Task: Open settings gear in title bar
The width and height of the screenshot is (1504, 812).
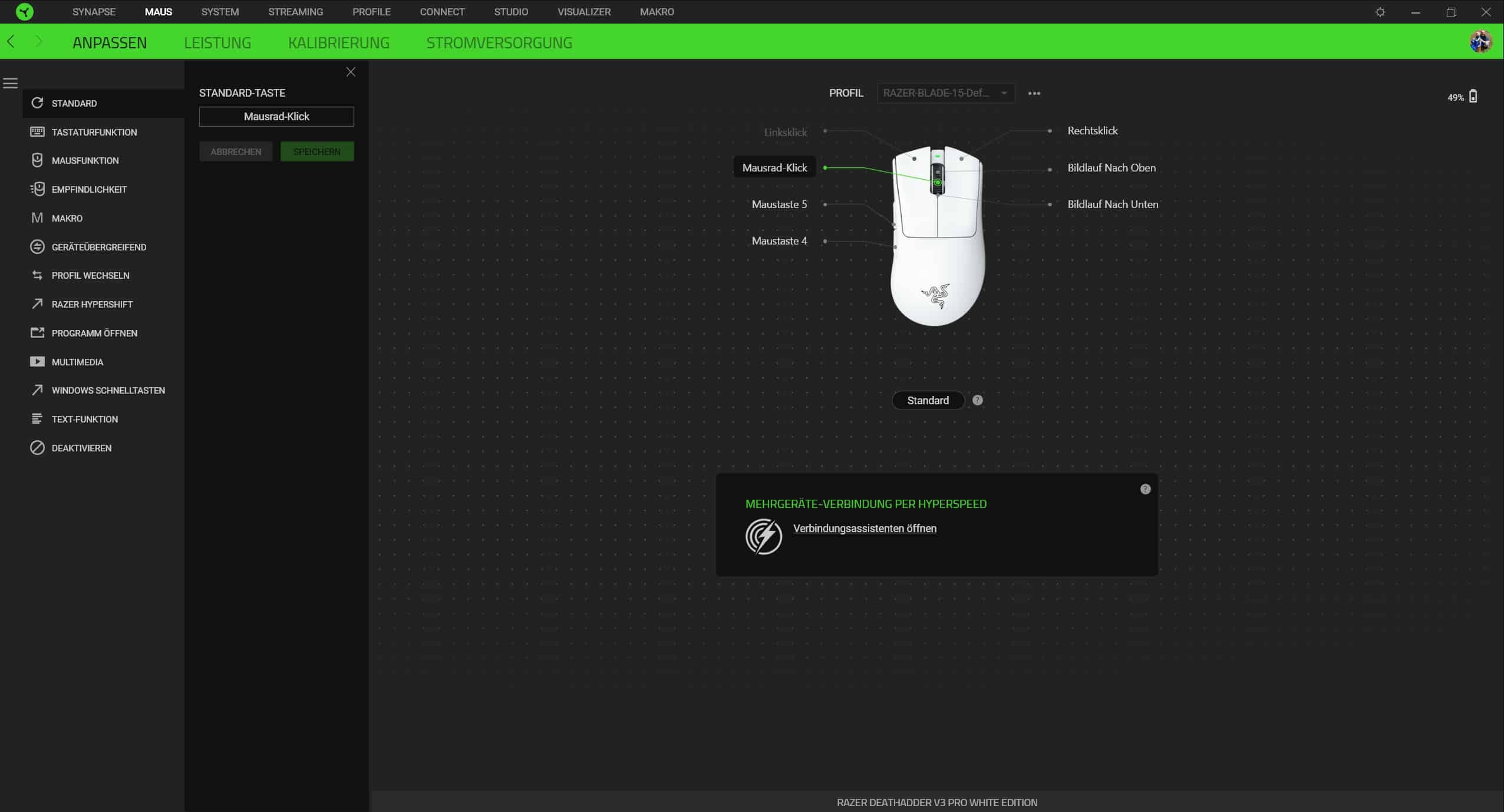Action: click(x=1380, y=12)
